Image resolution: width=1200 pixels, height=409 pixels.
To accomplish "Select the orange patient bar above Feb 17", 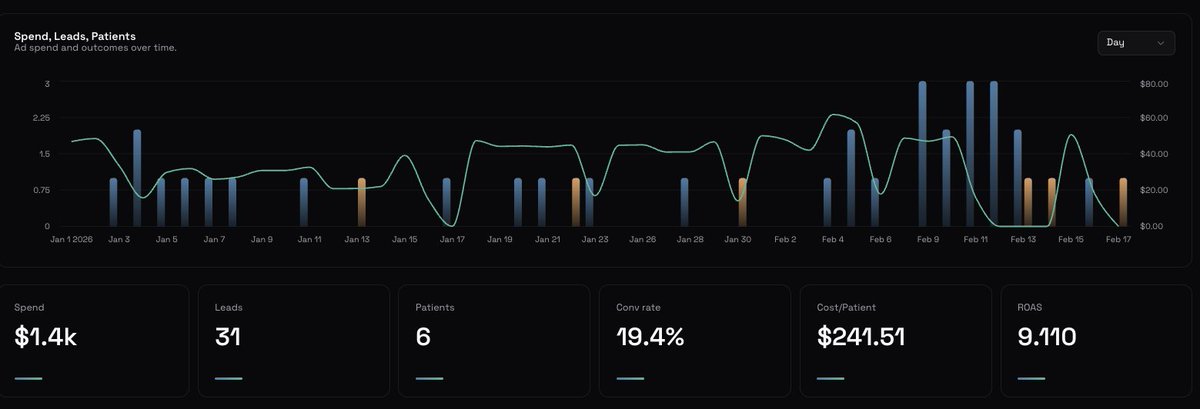I will coord(1123,202).
